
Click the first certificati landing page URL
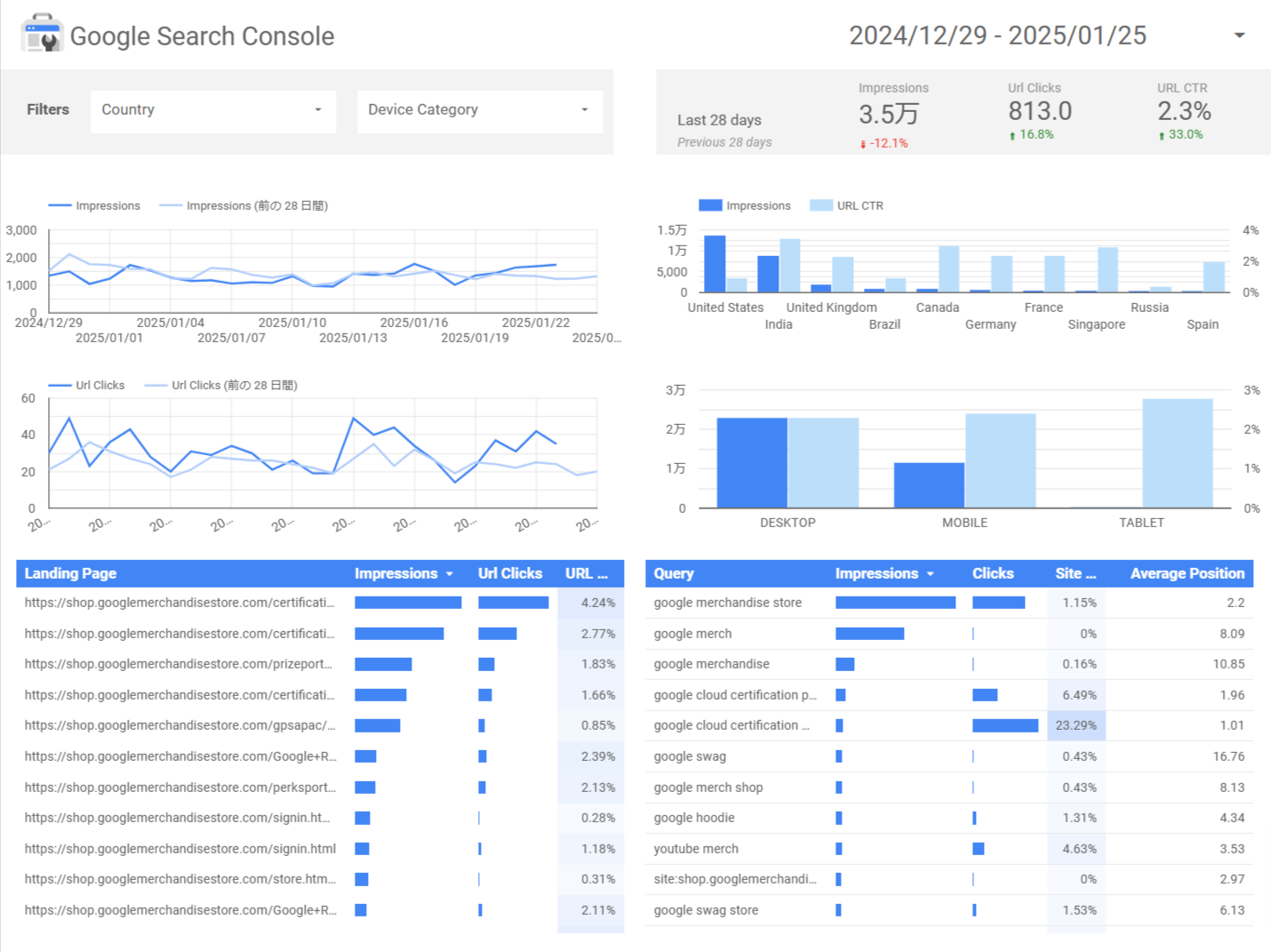coord(180,603)
